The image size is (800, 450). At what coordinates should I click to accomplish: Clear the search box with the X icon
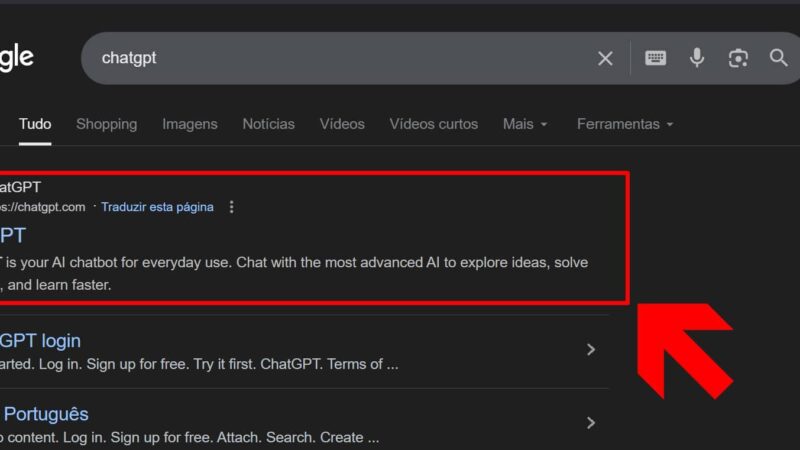(605, 58)
